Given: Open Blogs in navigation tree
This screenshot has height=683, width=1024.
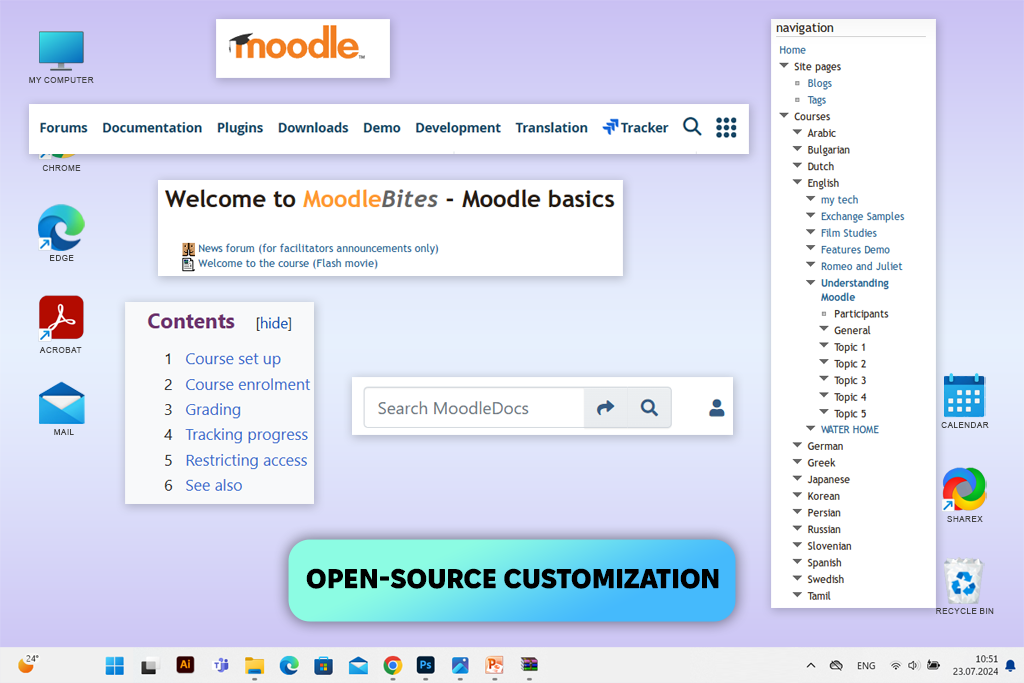Looking at the screenshot, I should [819, 83].
